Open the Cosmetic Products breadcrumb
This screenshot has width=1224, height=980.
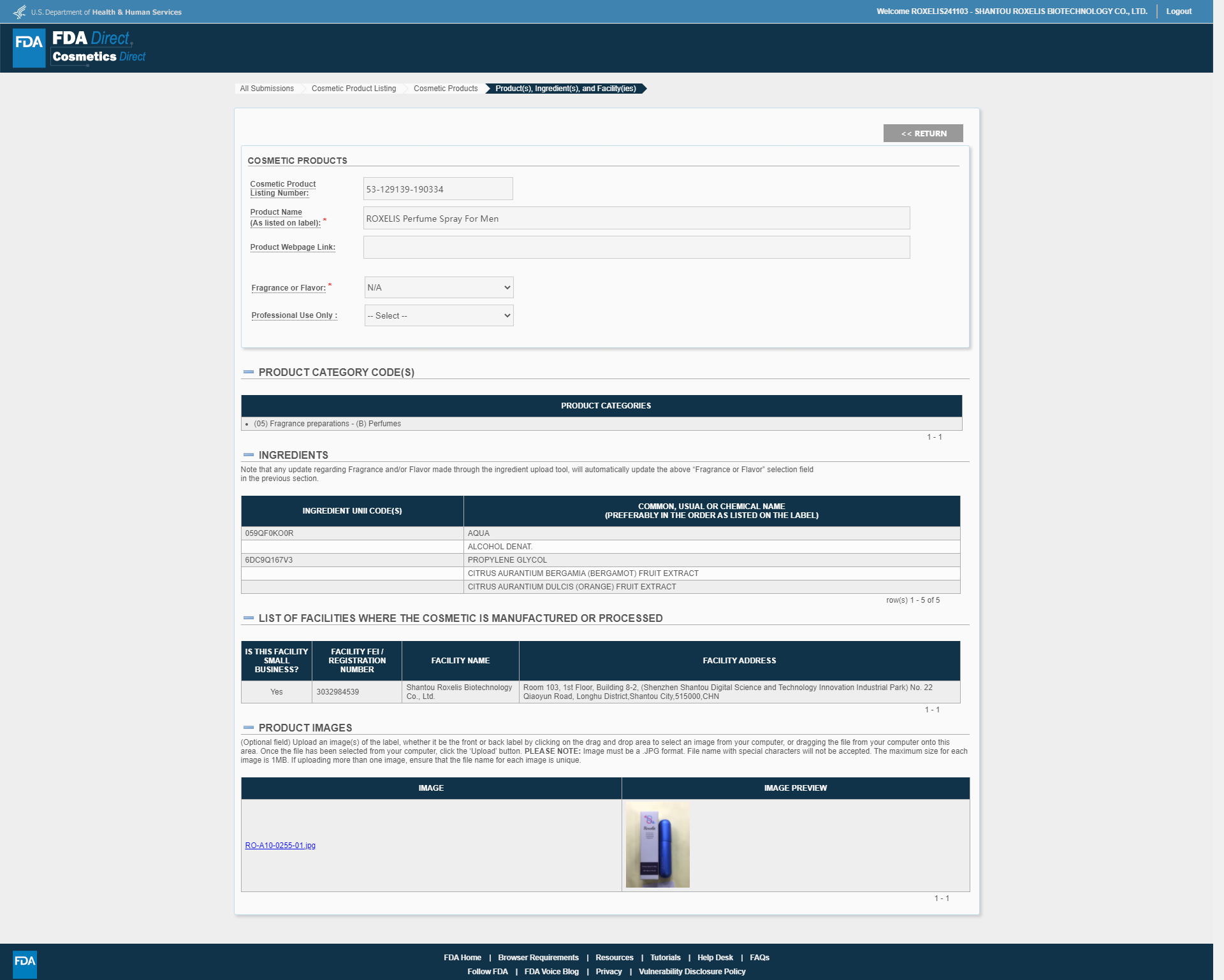pyautogui.click(x=446, y=89)
